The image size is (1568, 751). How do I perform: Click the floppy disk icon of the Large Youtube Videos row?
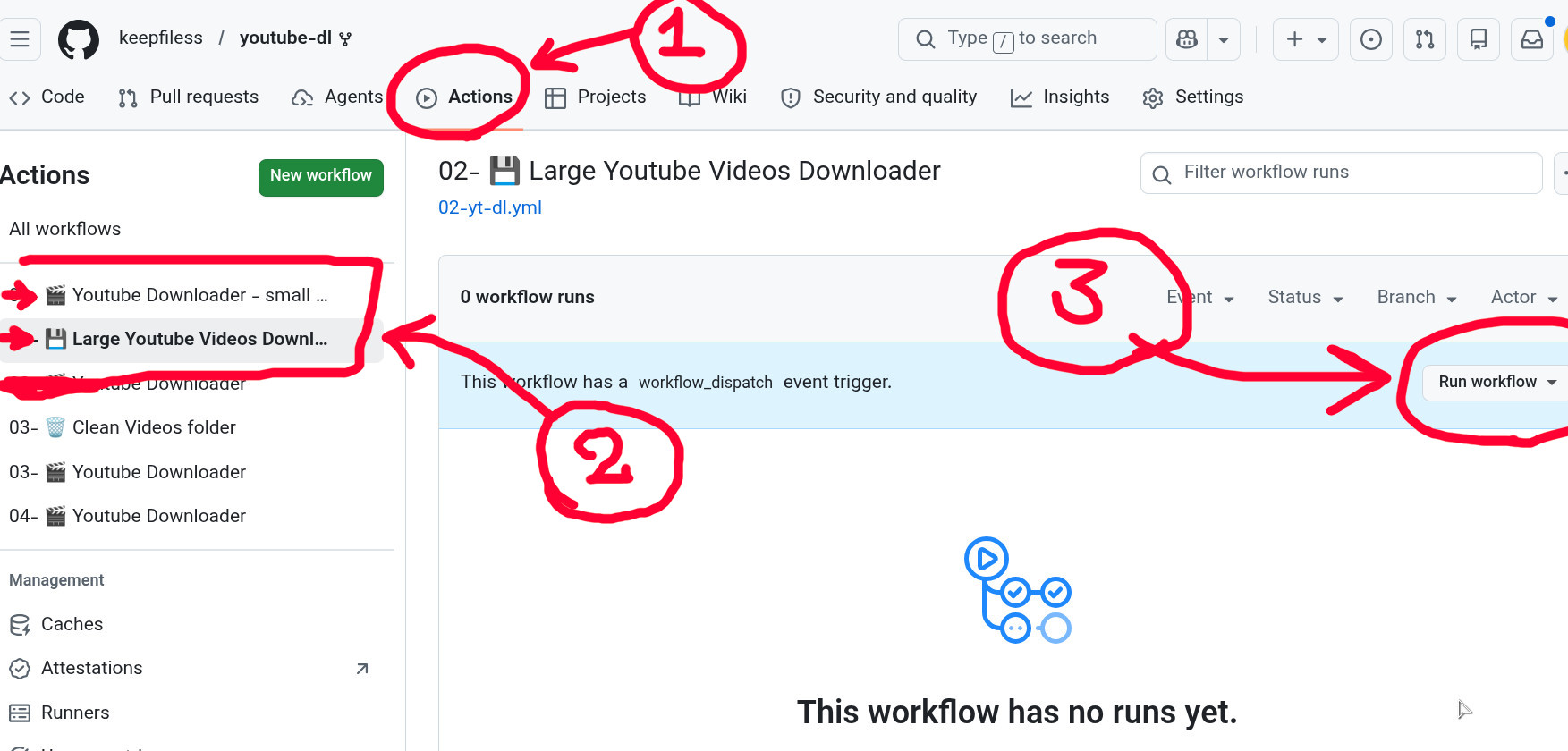55,339
